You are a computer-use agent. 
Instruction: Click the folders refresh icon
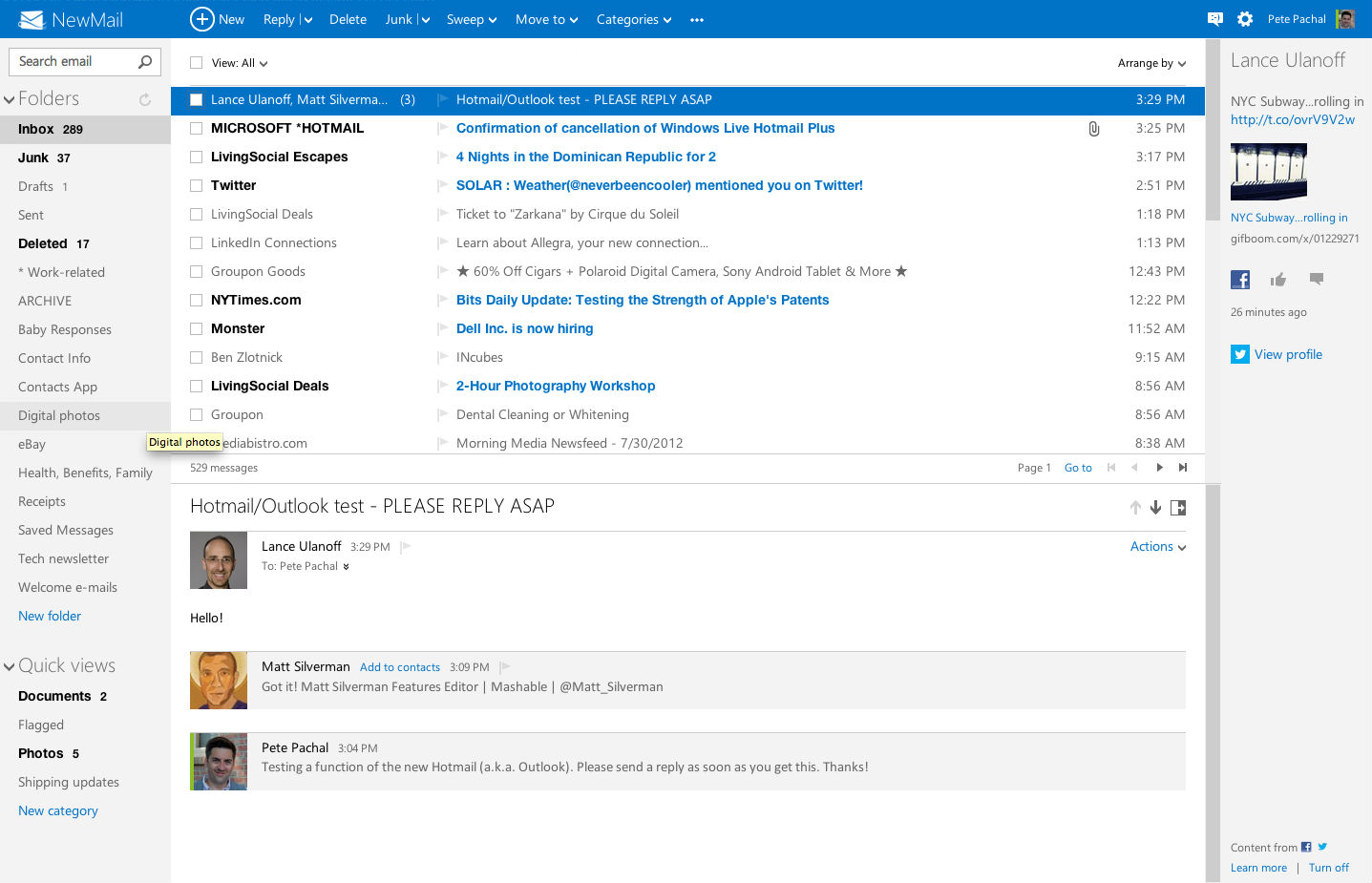(x=145, y=99)
